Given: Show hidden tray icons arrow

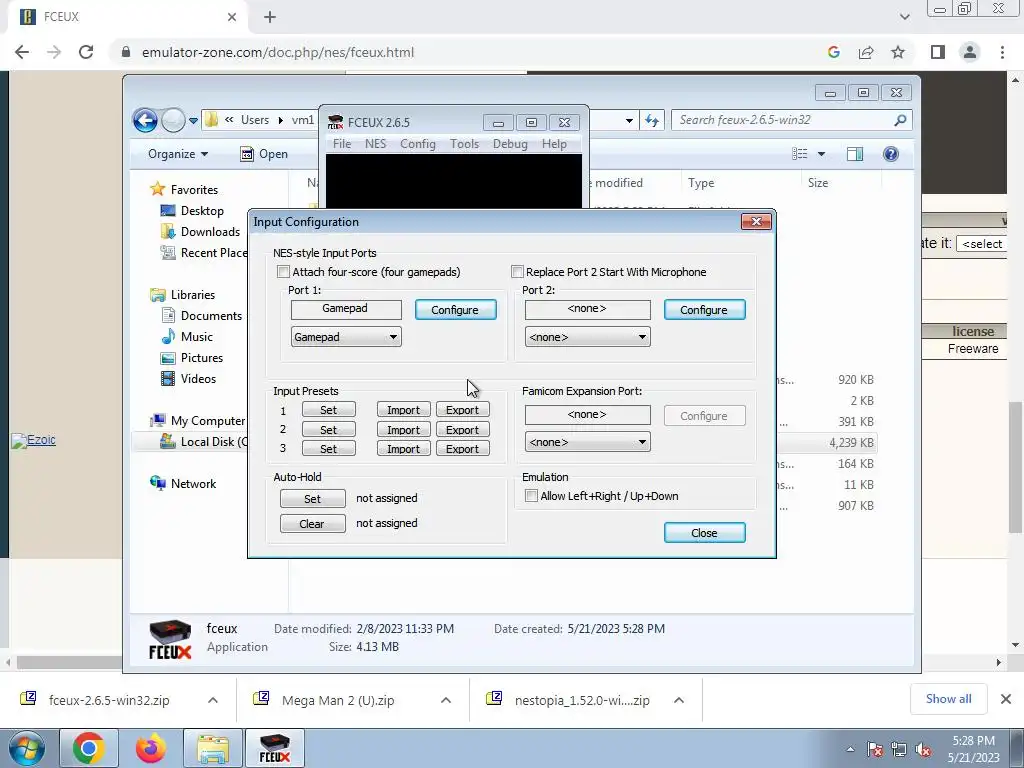Looking at the screenshot, I should [x=850, y=750].
